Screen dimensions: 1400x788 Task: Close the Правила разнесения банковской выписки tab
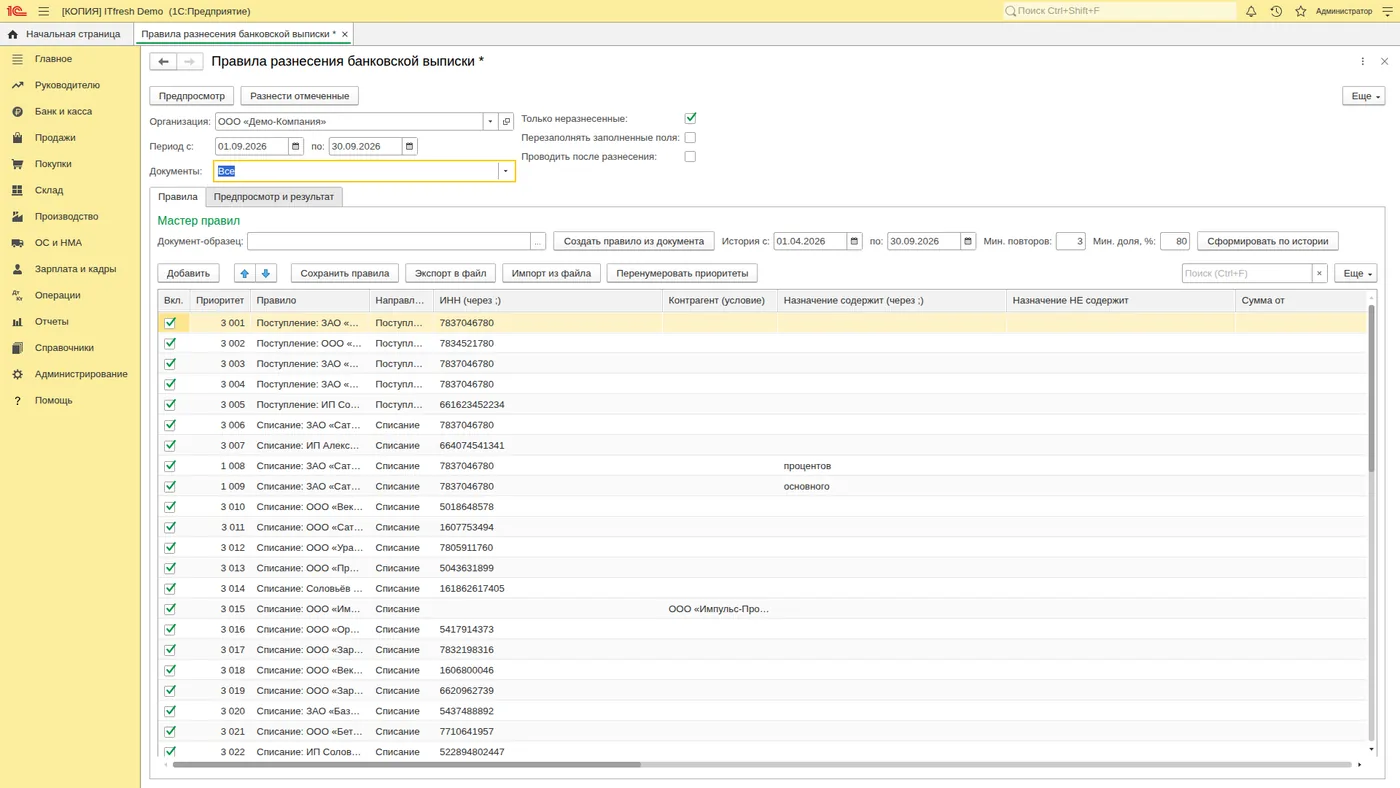pyautogui.click(x=345, y=34)
